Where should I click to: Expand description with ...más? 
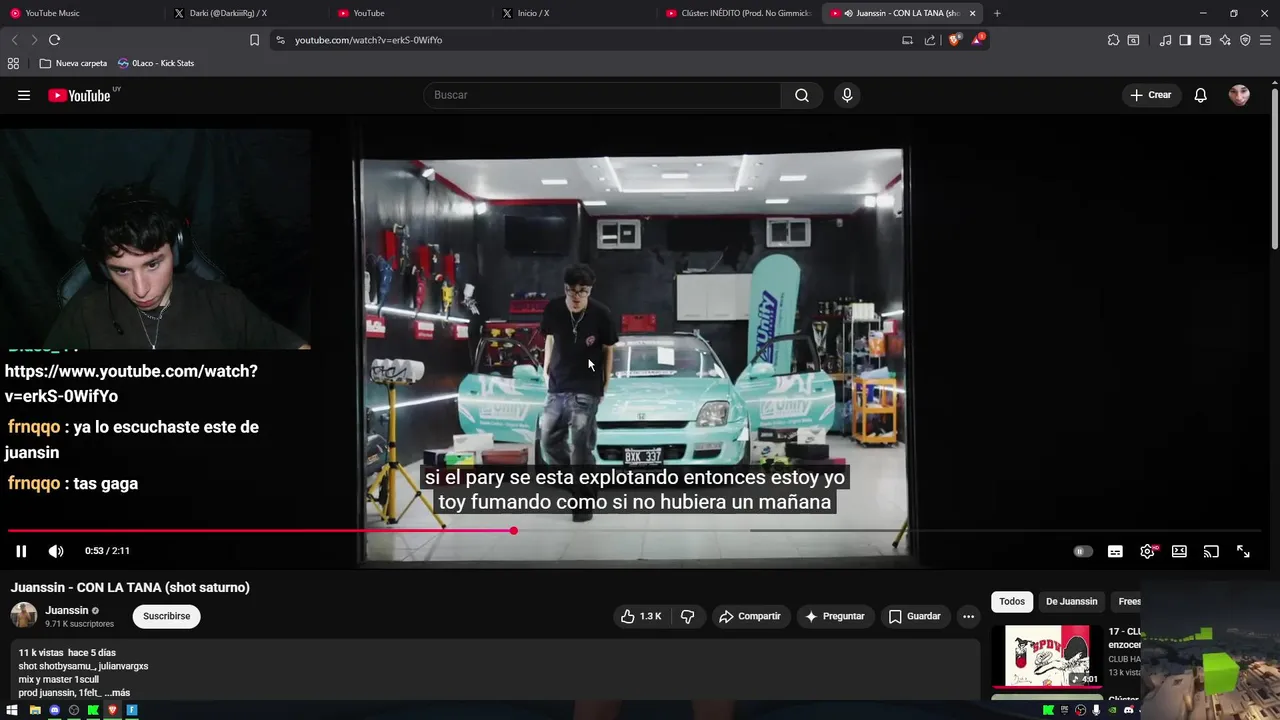click(119, 692)
